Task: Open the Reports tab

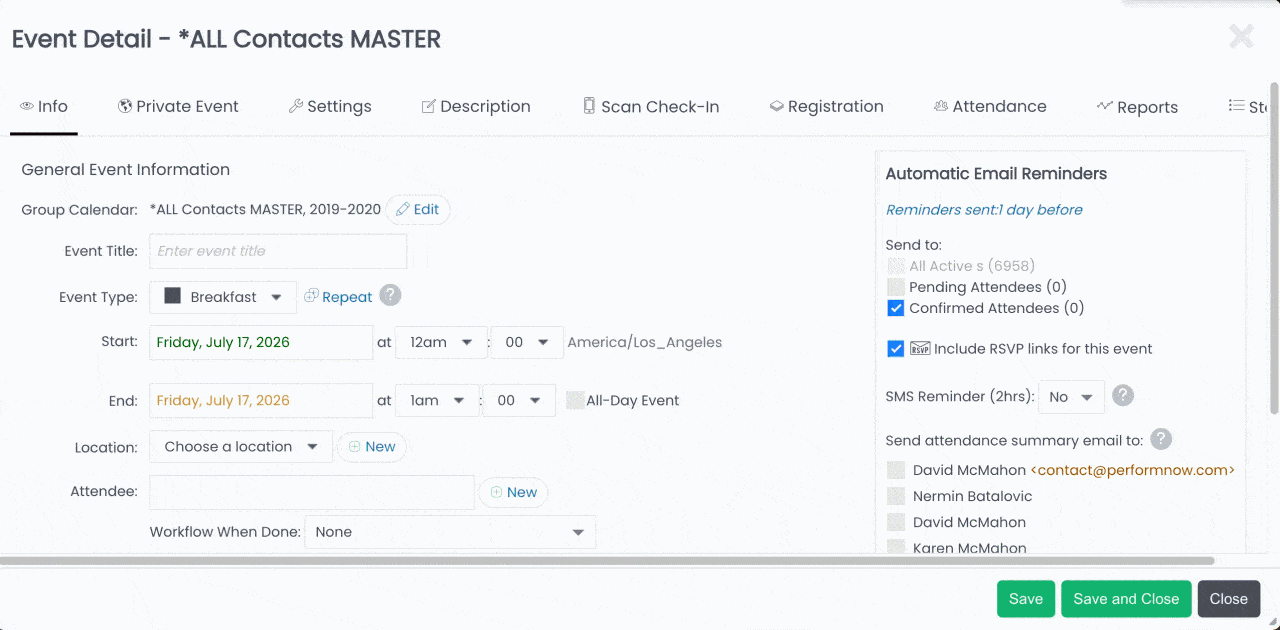Action: pos(1137,107)
